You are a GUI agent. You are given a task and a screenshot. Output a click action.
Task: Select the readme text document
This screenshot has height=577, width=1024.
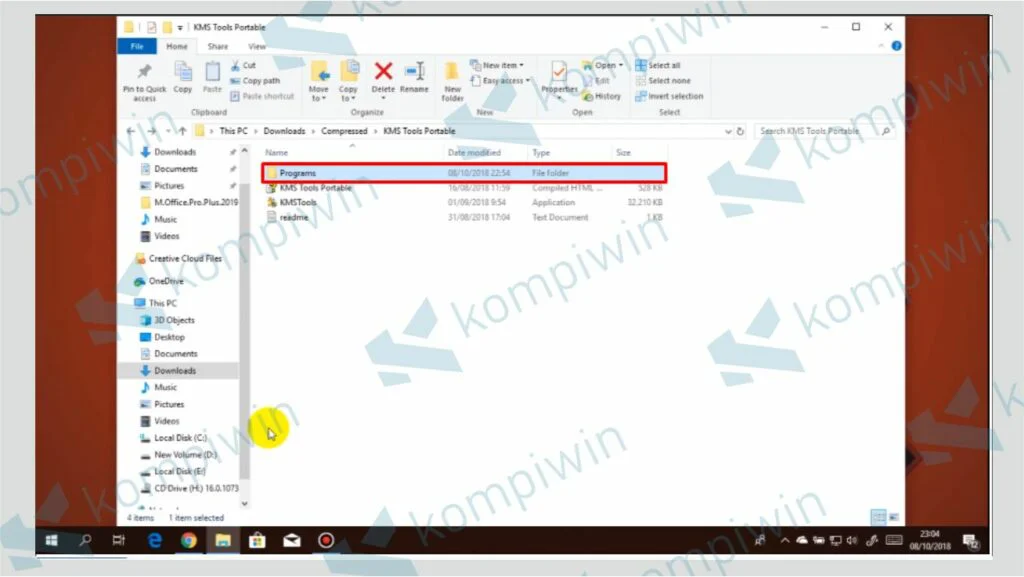[464, 217]
